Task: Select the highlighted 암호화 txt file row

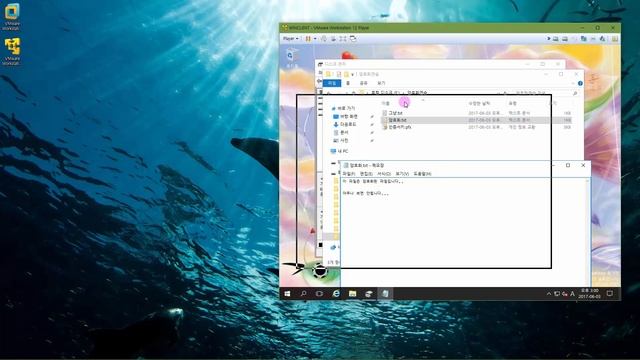Action: pos(476,120)
